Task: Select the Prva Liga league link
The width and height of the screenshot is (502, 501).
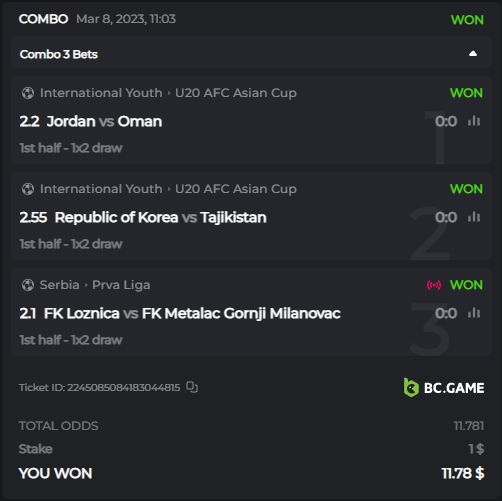Action: (x=121, y=285)
